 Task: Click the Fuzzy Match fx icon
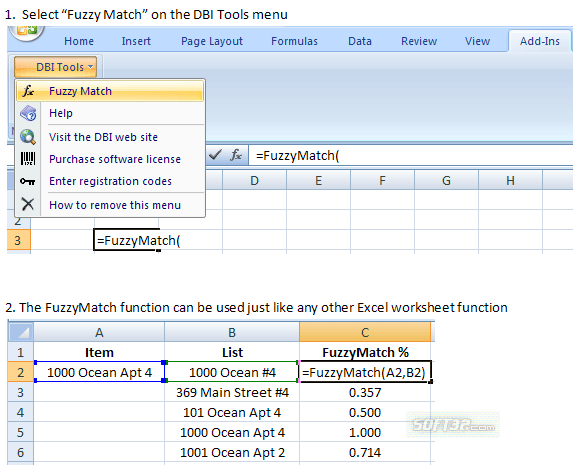click(28, 91)
